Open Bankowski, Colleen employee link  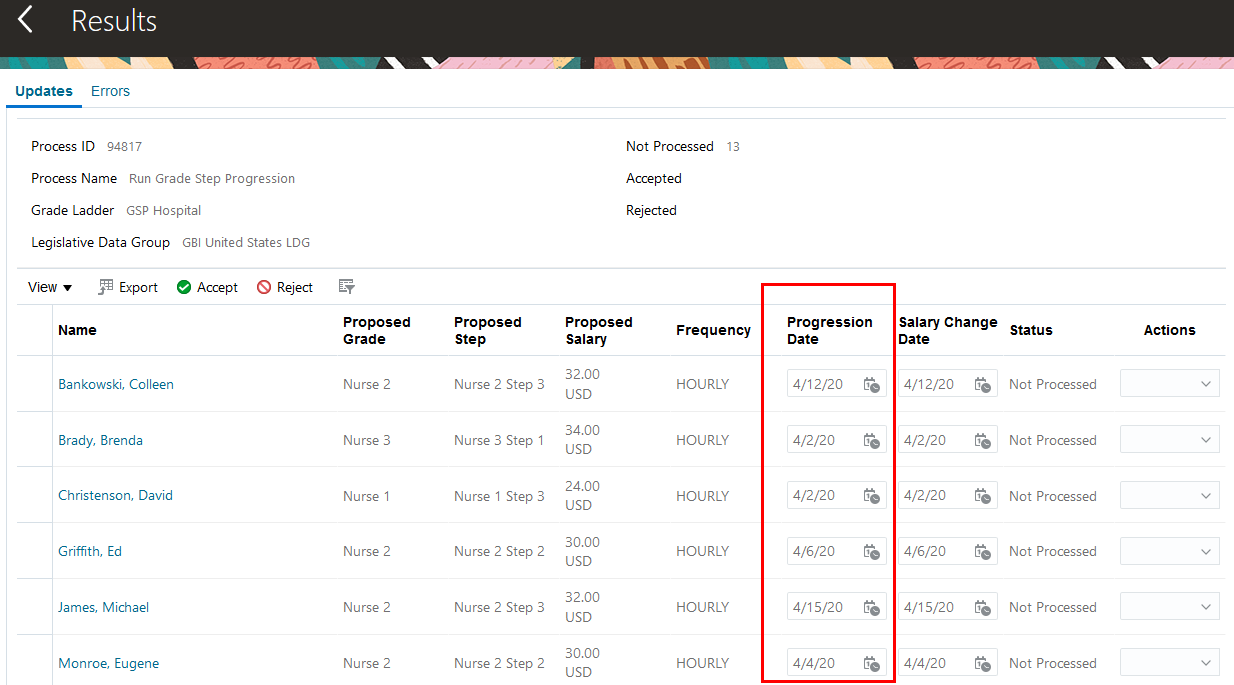[116, 384]
